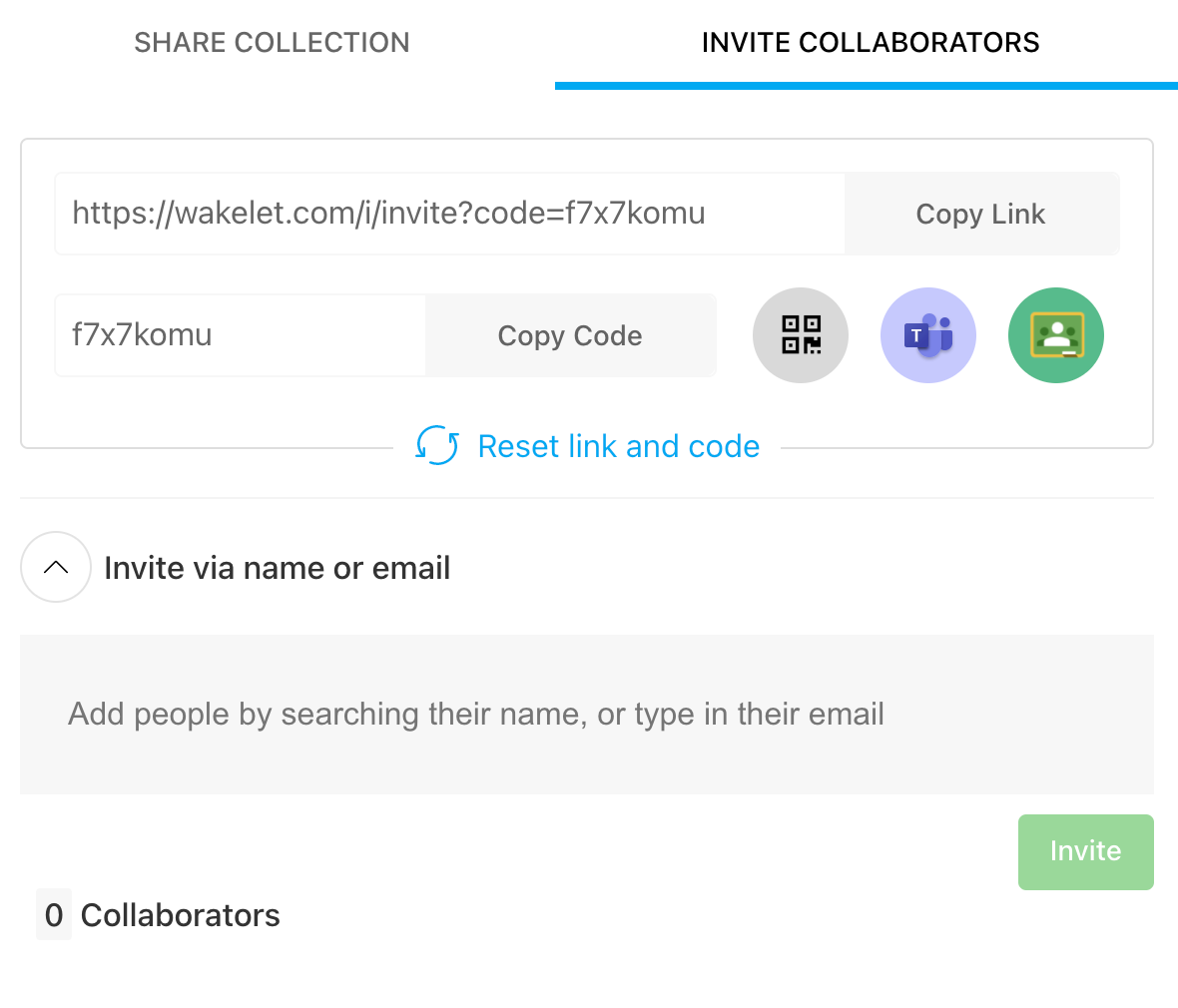Click the circular reset arrows icon
The width and height of the screenshot is (1178, 1008).
point(436,446)
